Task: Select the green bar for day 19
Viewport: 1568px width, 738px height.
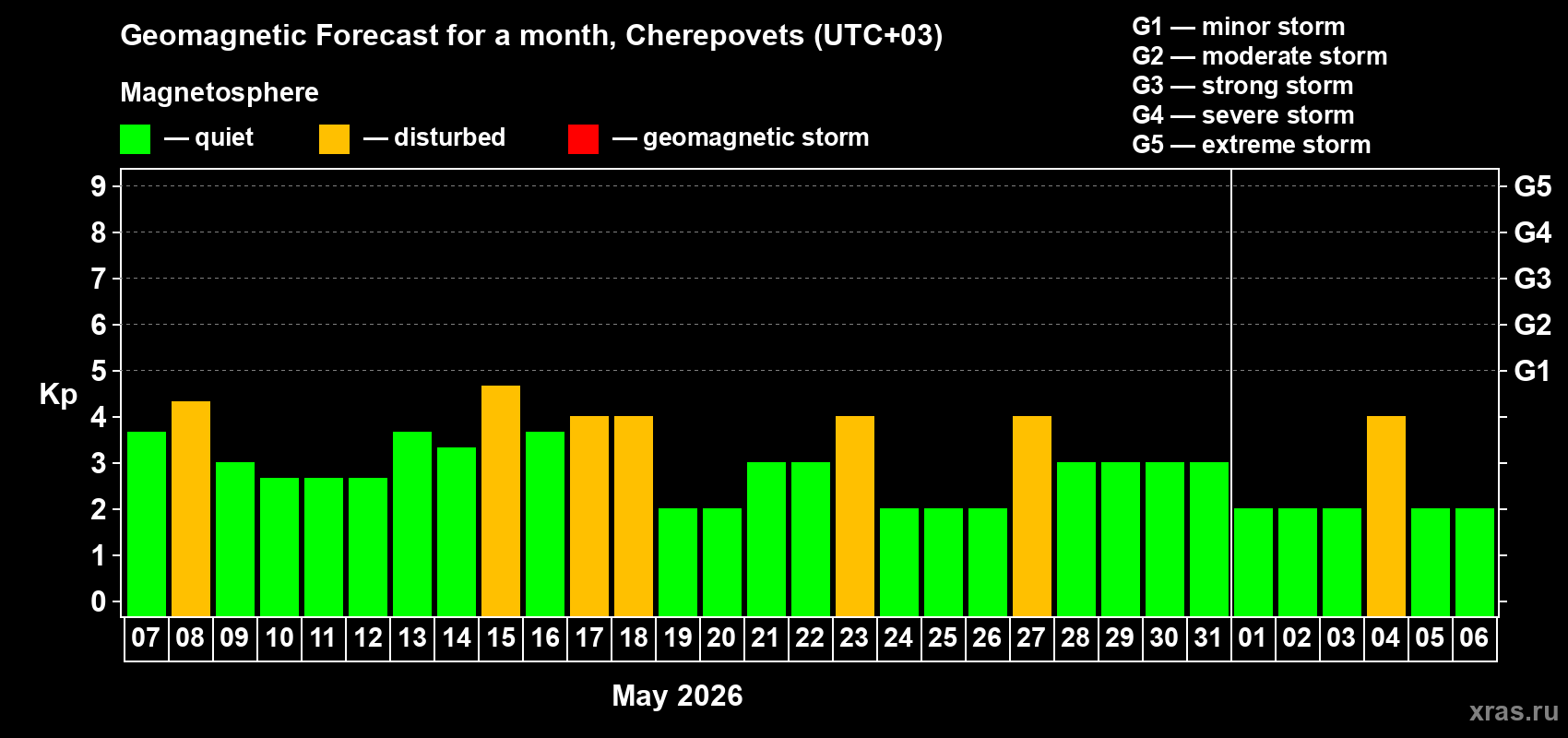Action: (678, 563)
